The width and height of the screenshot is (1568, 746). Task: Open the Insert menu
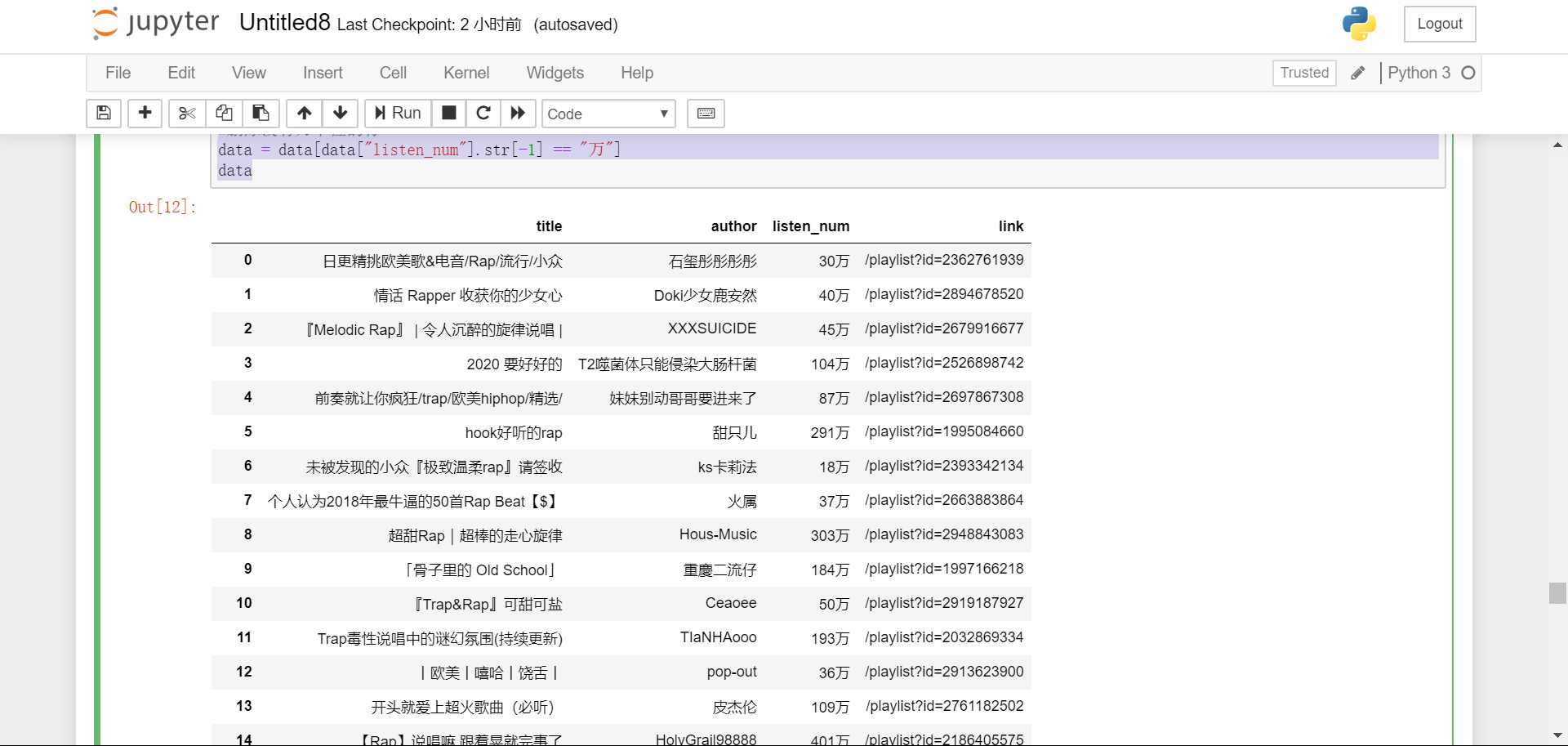point(323,73)
